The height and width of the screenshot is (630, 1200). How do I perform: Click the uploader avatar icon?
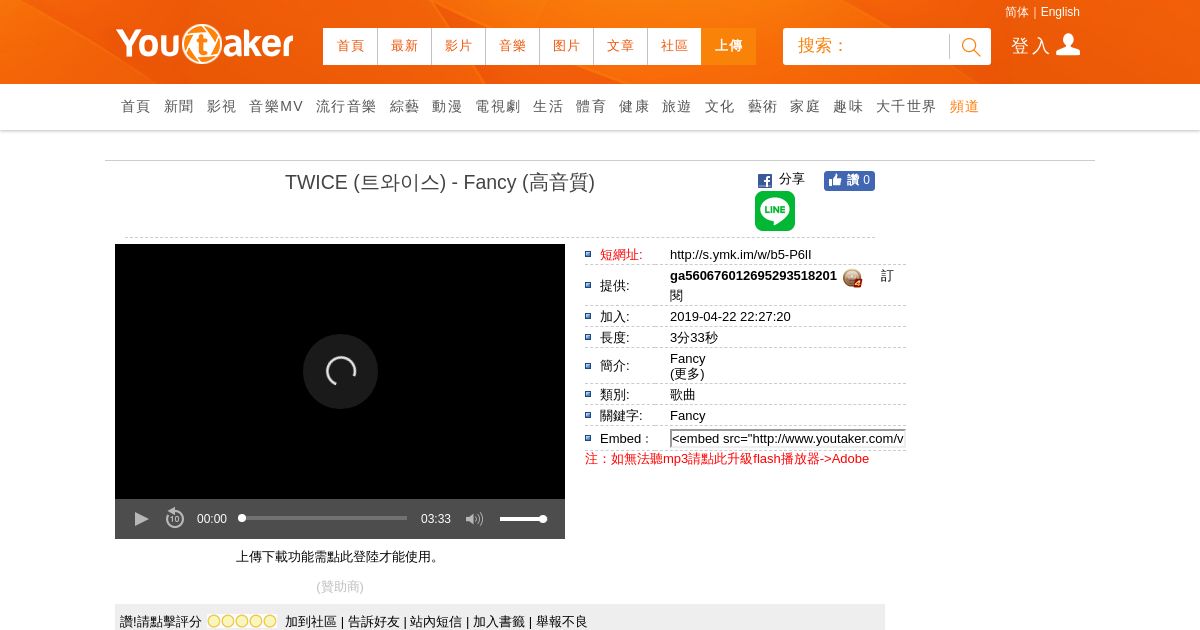click(852, 278)
